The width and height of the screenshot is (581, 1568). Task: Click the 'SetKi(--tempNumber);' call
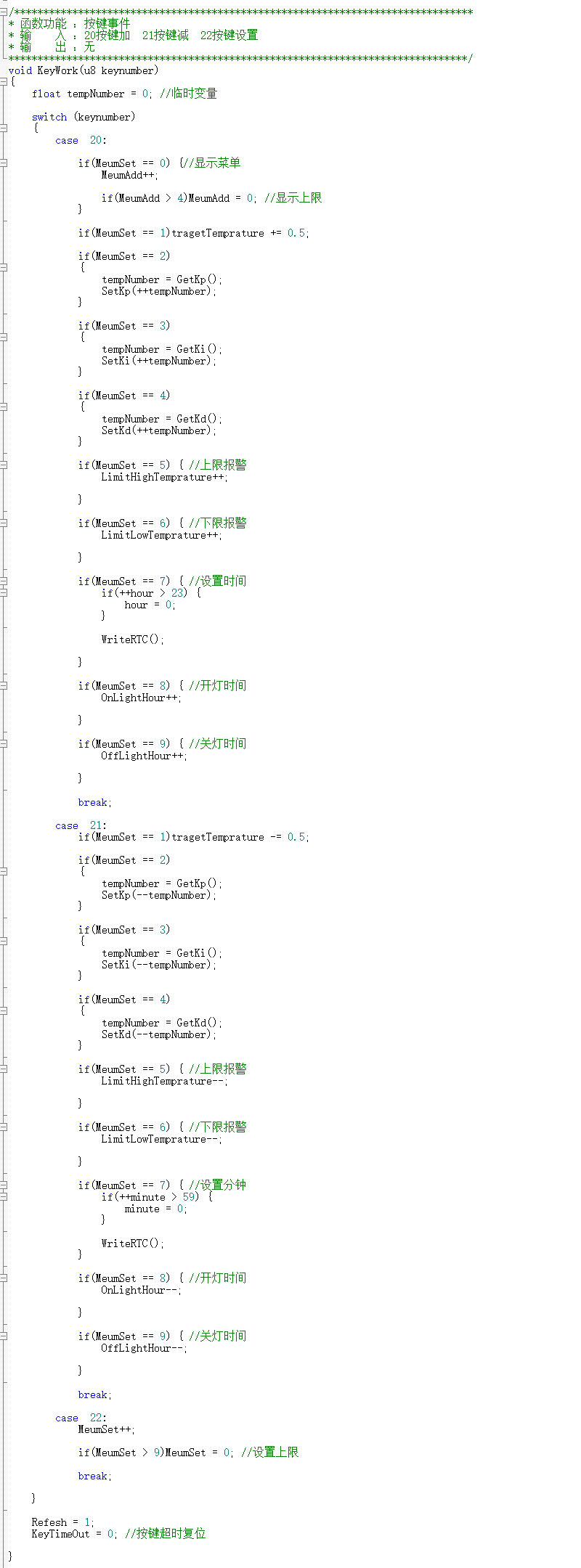coord(159,965)
